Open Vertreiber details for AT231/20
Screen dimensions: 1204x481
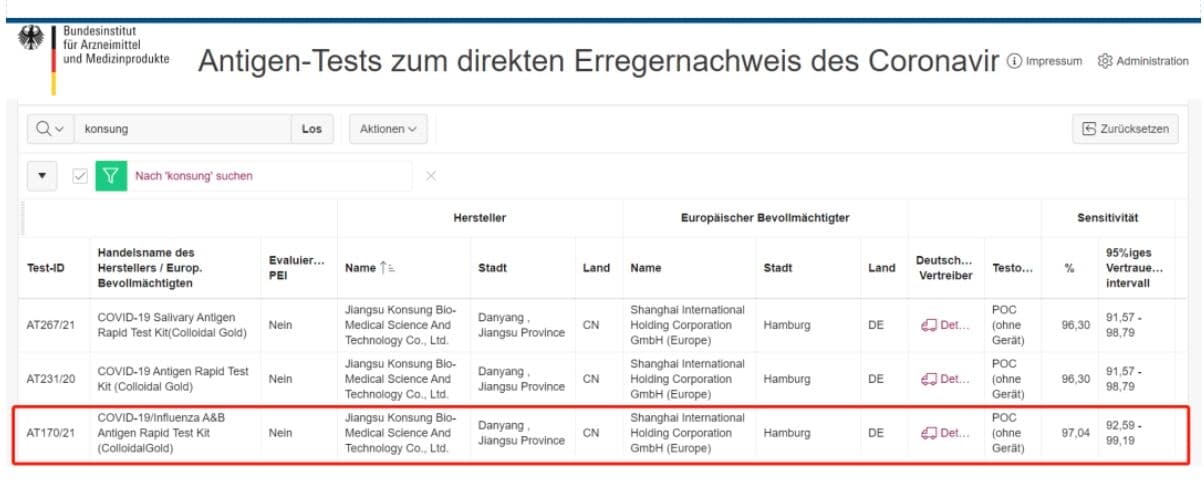pyautogui.click(x=944, y=379)
